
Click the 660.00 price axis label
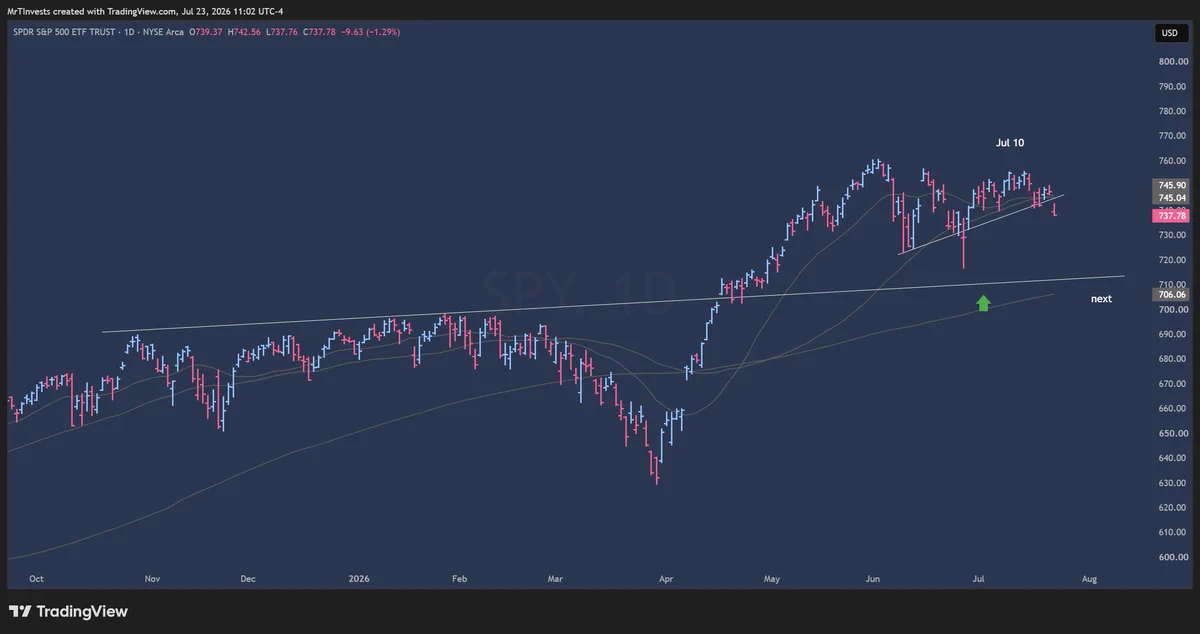click(1173, 409)
